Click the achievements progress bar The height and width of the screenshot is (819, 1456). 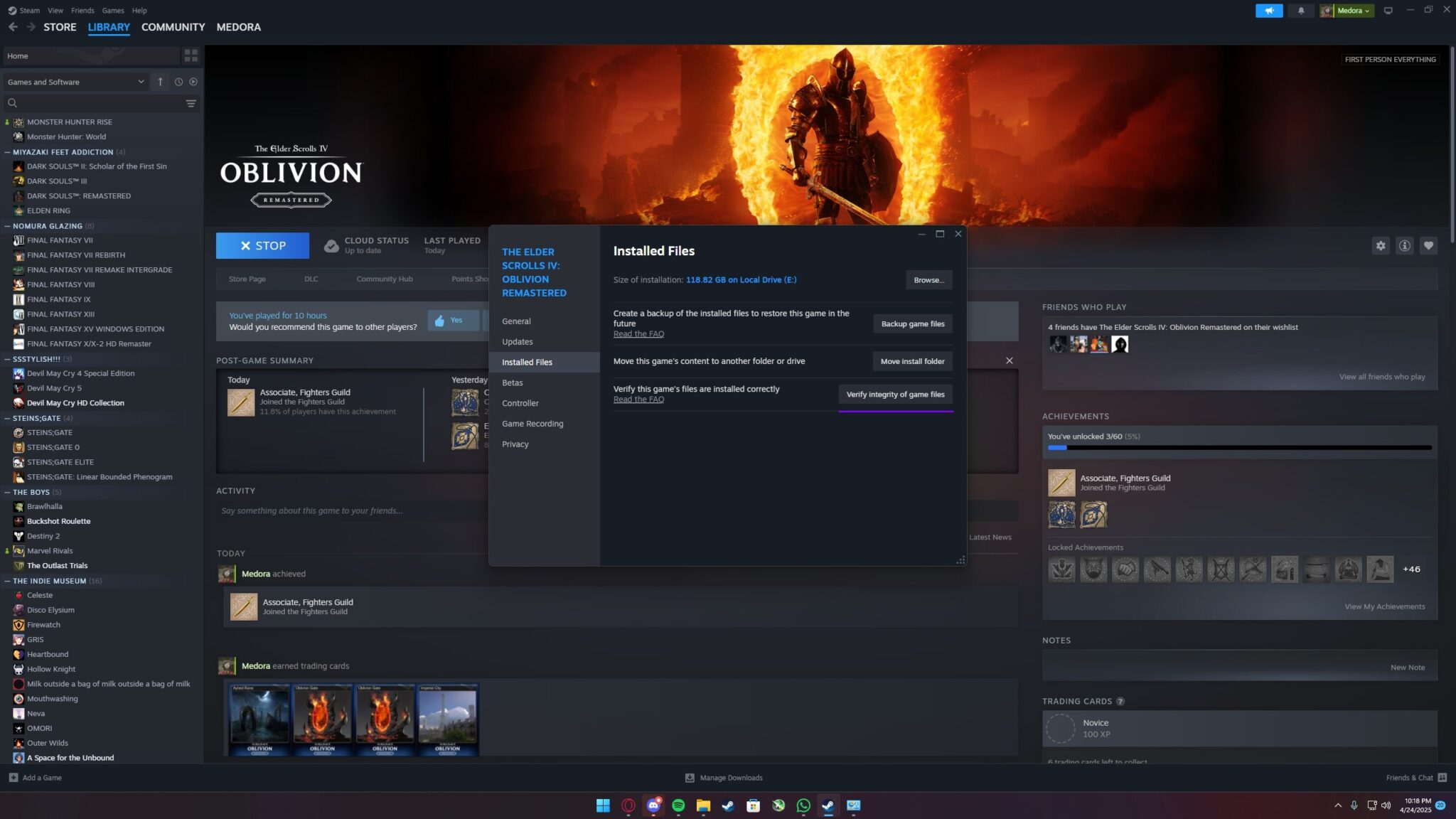coord(1239,448)
